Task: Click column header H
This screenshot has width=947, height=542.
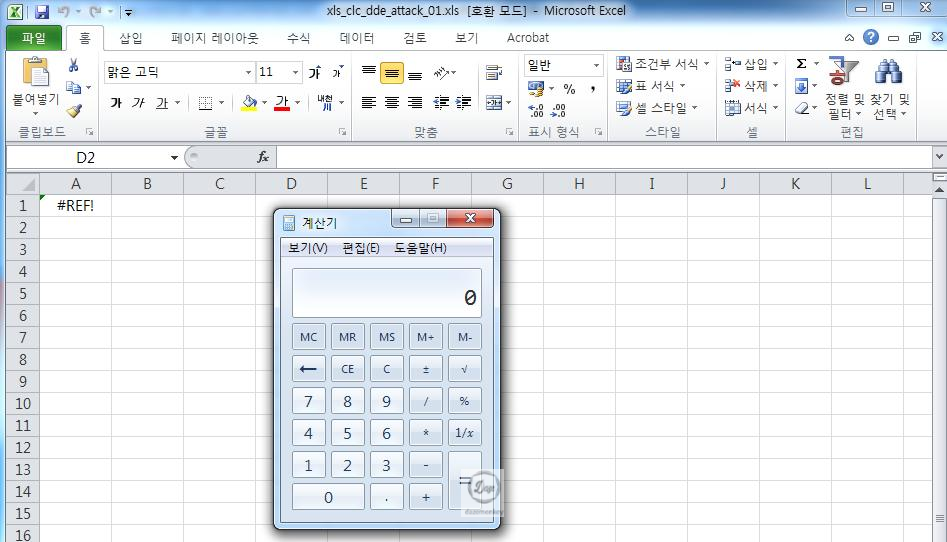Action: (579, 184)
